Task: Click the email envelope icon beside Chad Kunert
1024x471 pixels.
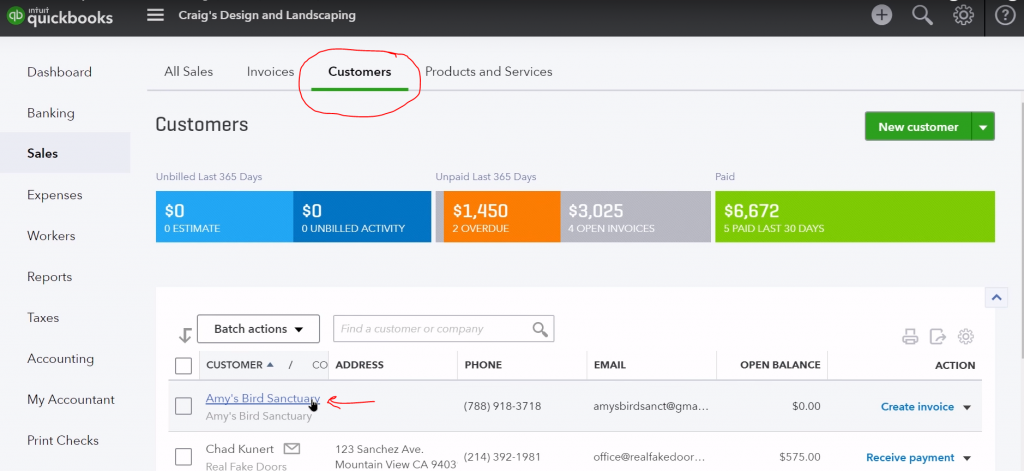Action: tap(292, 448)
